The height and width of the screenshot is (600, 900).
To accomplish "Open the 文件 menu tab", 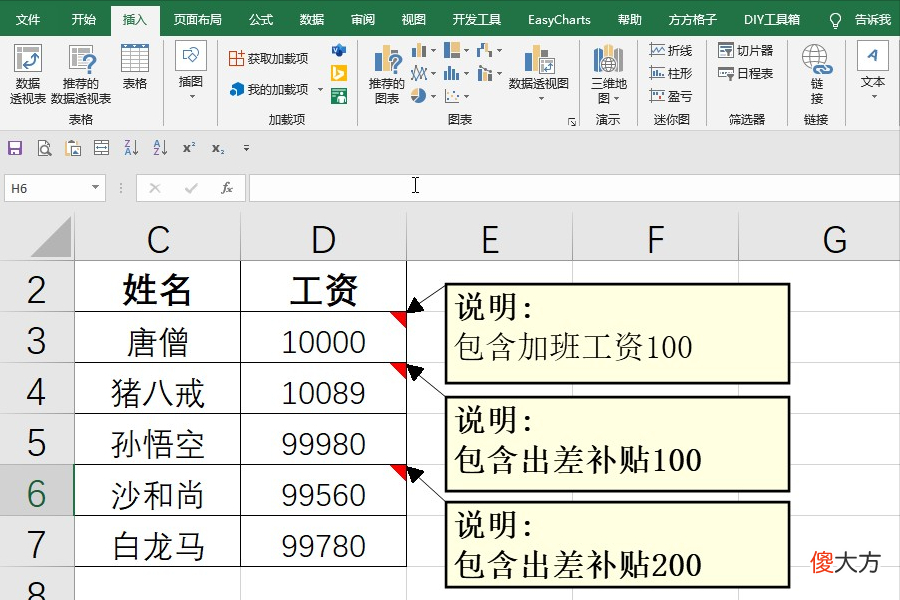I will tap(28, 20).
